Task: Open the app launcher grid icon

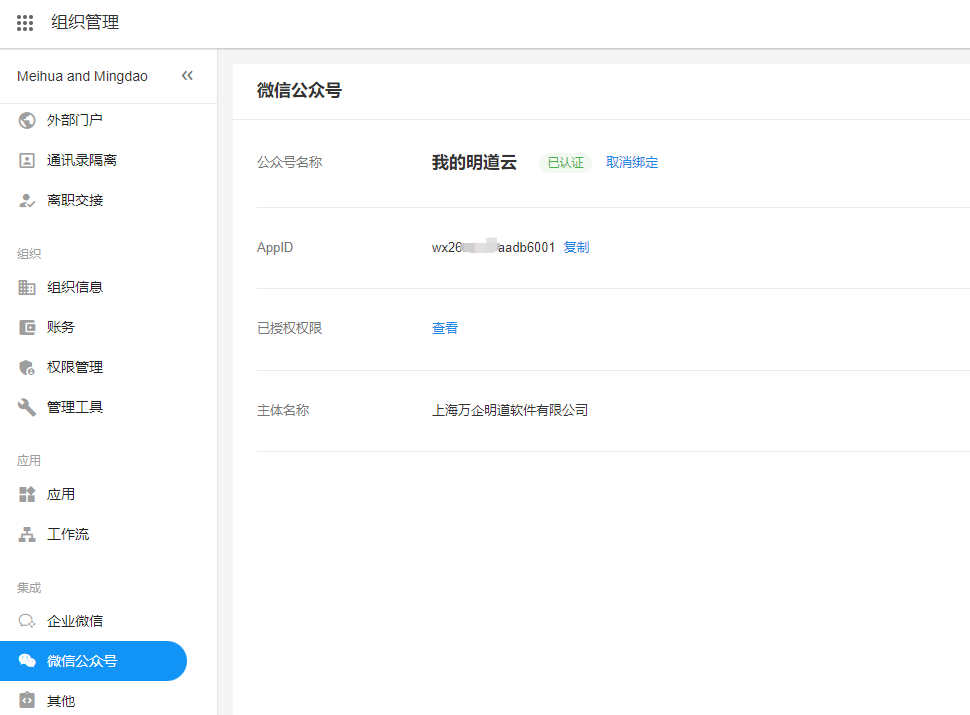Action: [25, 23]
